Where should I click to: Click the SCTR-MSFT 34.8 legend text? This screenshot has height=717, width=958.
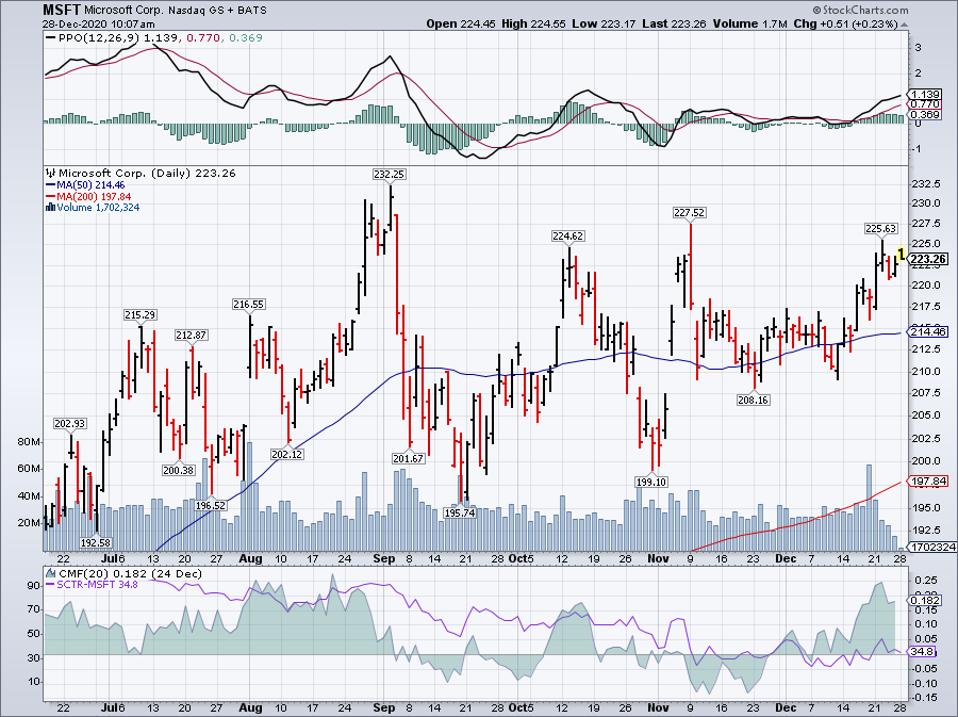[97, 585]
